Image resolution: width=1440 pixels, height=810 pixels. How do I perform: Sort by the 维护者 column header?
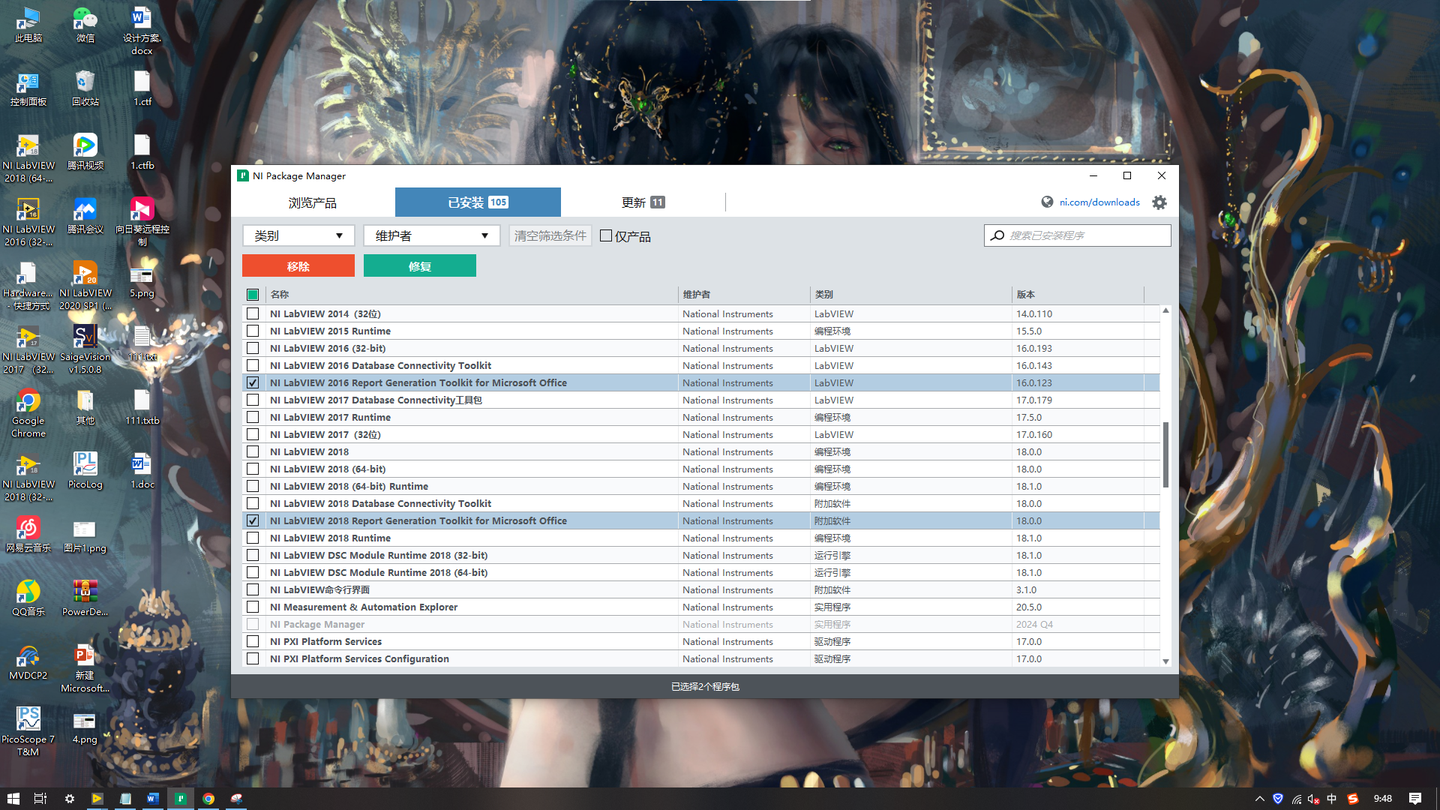[745, 295]
